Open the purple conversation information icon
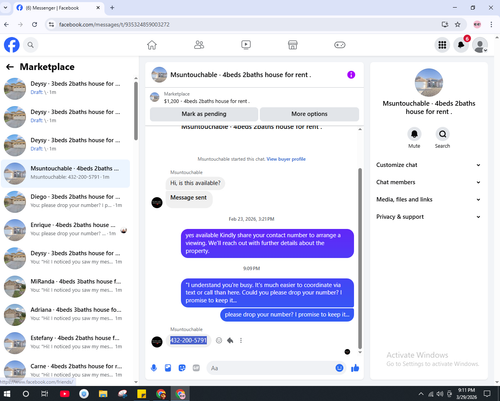Viewport: 500px width, 401px height. [x=351, y=75]
